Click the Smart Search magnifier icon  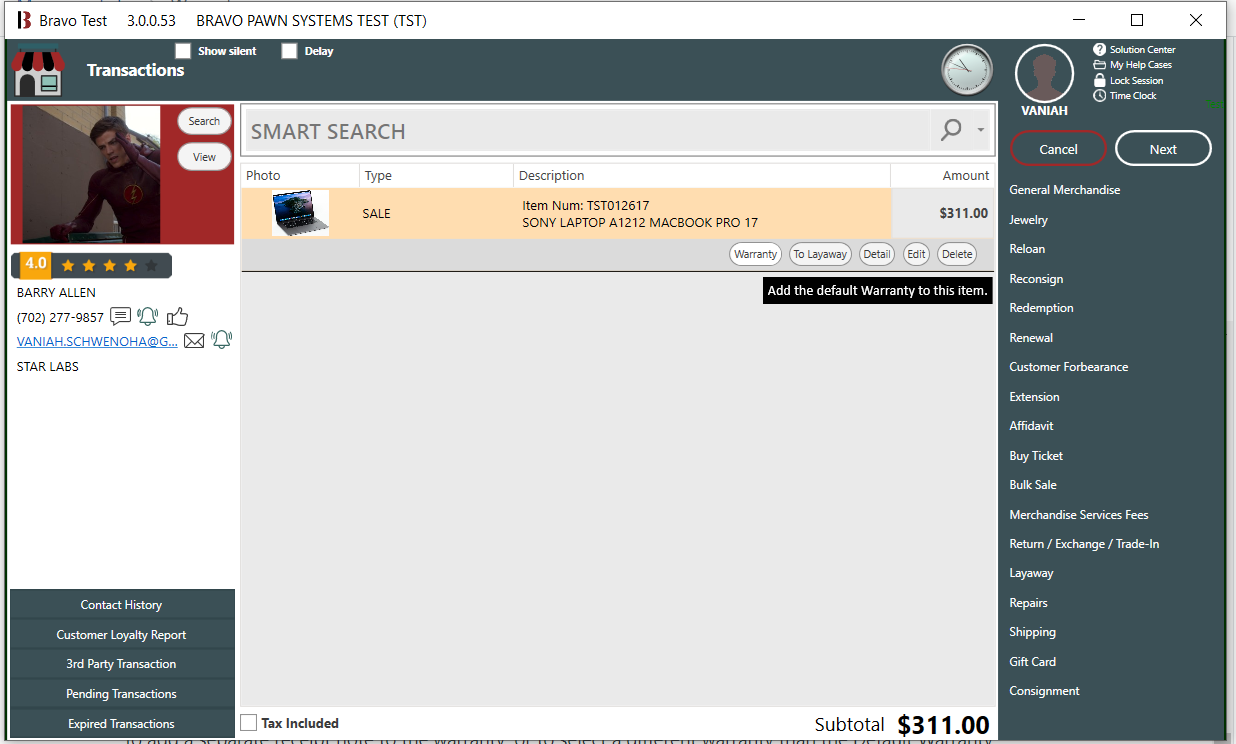click(x=951, y=130)
